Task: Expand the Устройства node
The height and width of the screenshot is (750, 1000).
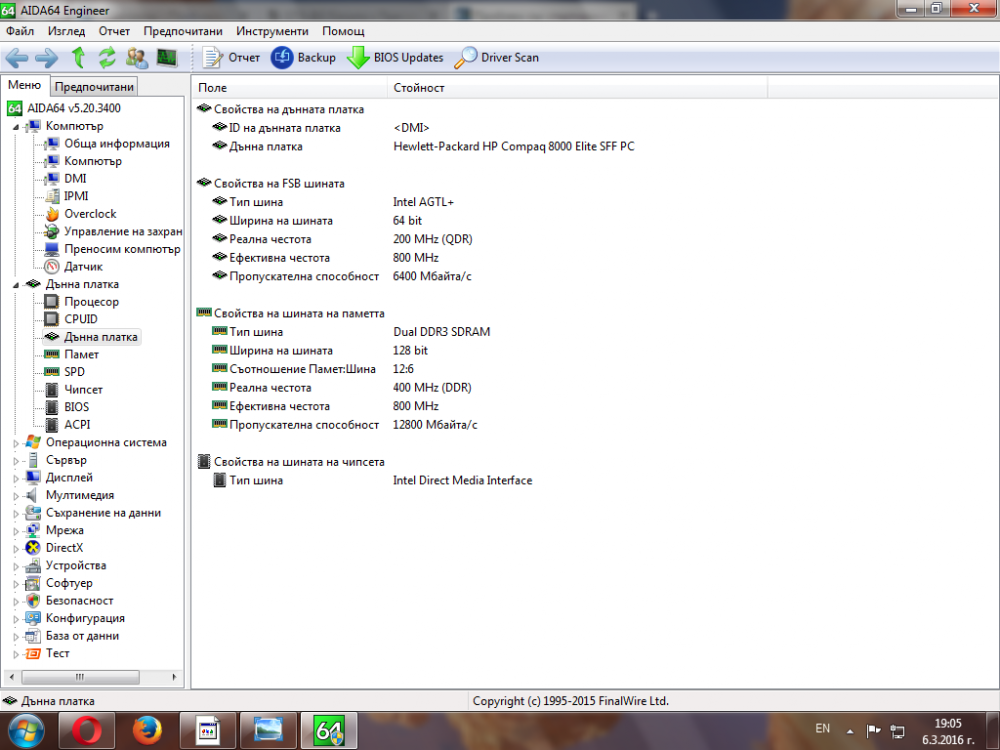Action: 16,566
